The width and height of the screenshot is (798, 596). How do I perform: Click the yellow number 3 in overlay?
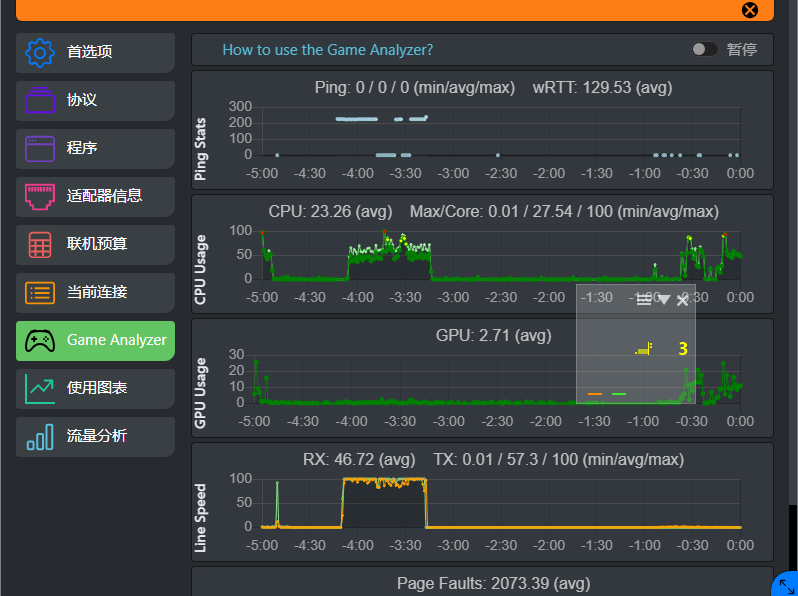pyautogui.click(x=683, y=349)
